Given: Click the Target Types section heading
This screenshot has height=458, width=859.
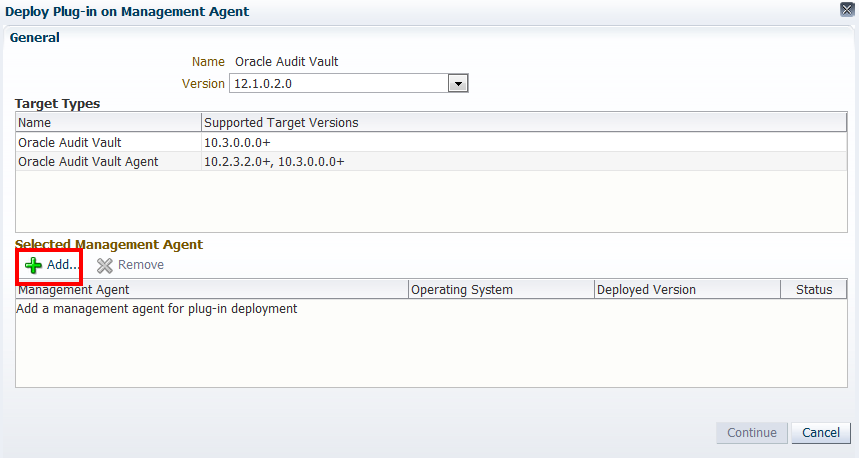Looking at the screenshot, I should [58, 104].
